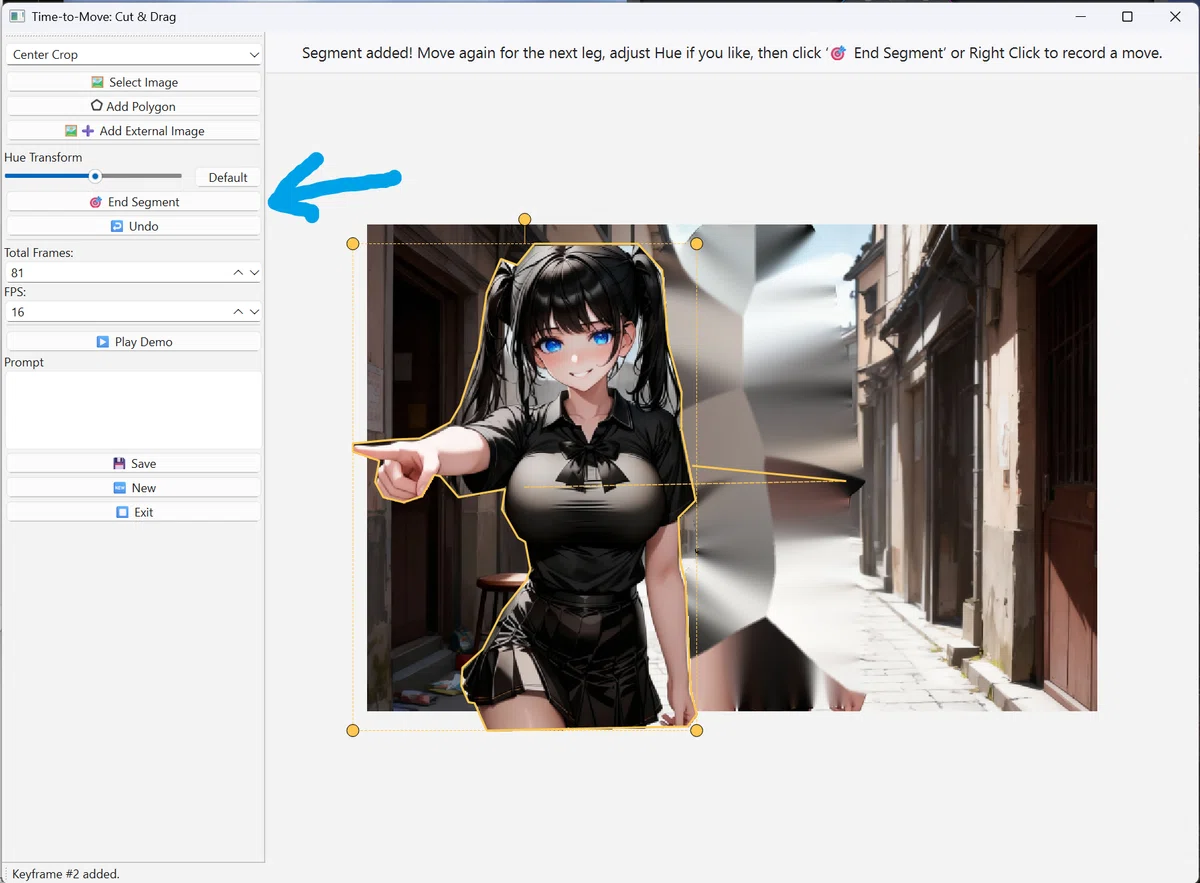Click the Exit square icon
The image size is (1200, 883).
(x=122, y=512)
